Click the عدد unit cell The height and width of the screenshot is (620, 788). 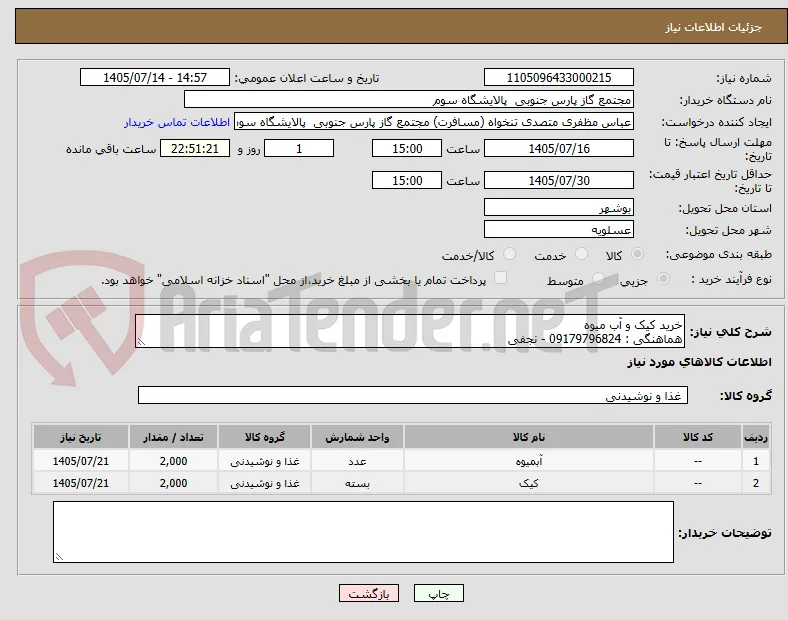pyautogui.click(x=357, y=461)
